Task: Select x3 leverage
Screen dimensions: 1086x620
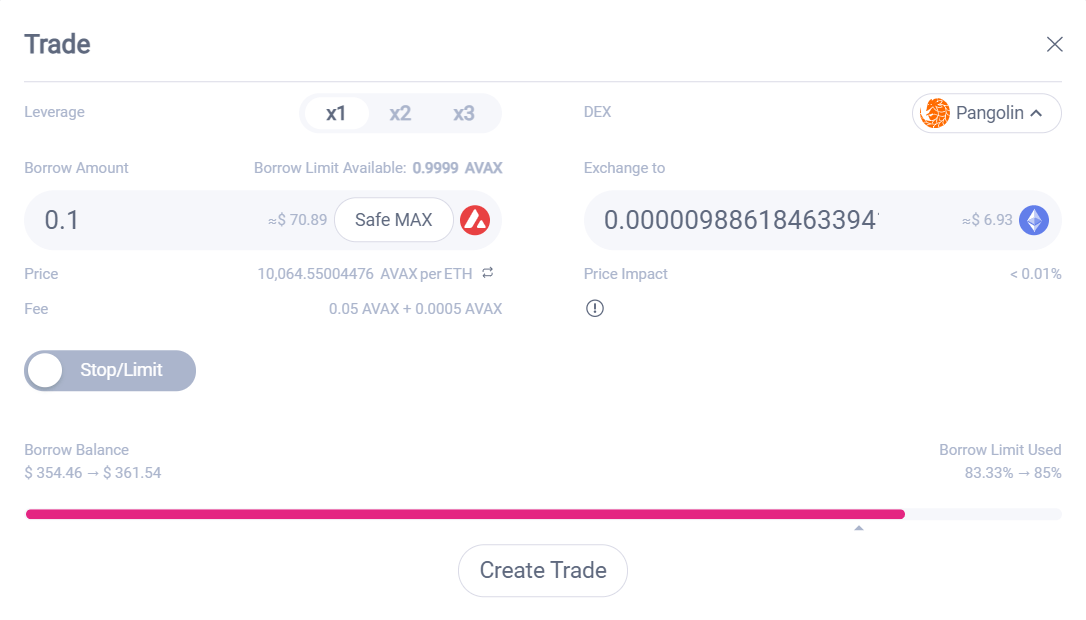Action: pos(463,113)
